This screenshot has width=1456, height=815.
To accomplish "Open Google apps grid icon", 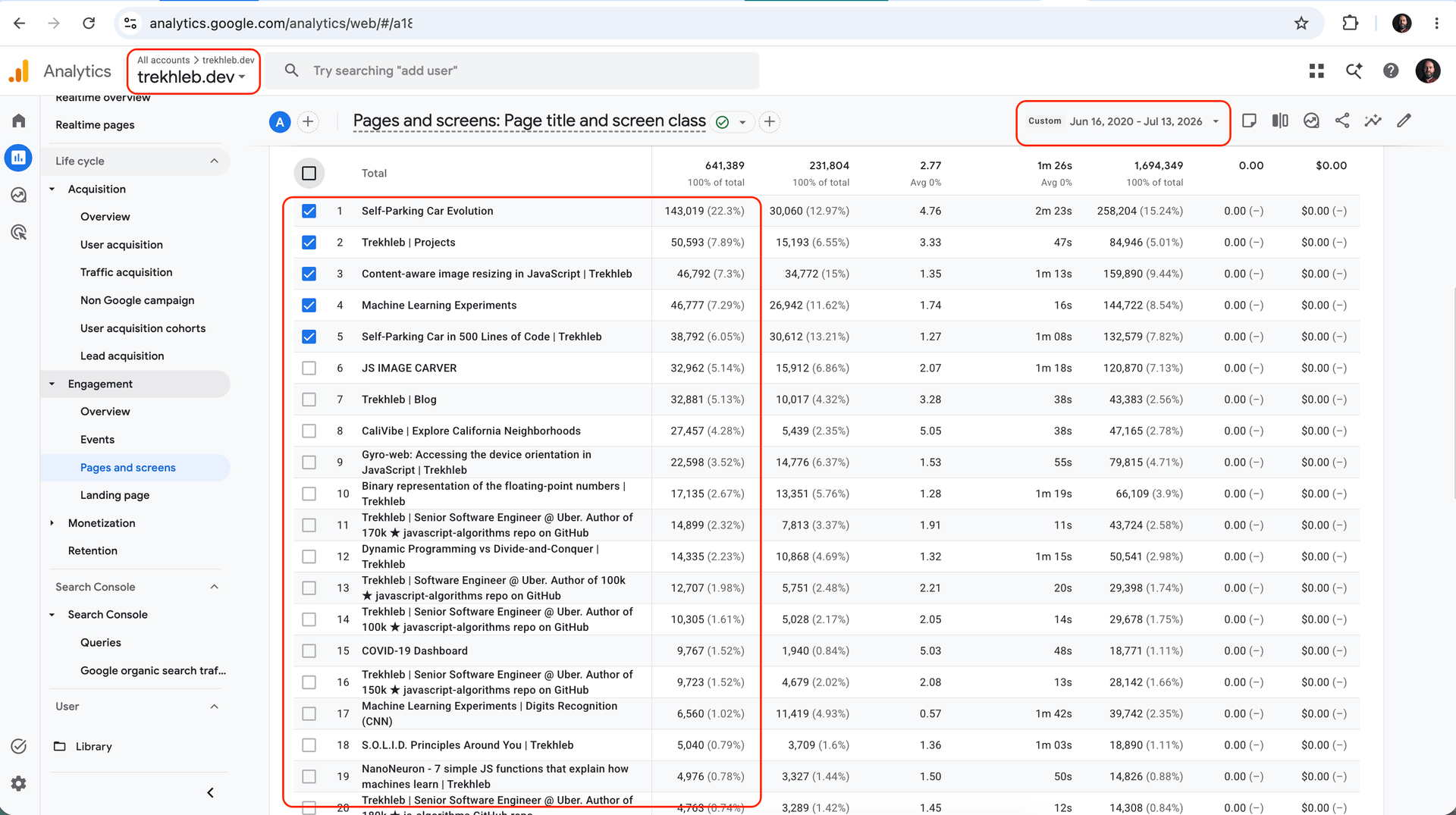I will pyautogui.click(x=1316, y=71).
